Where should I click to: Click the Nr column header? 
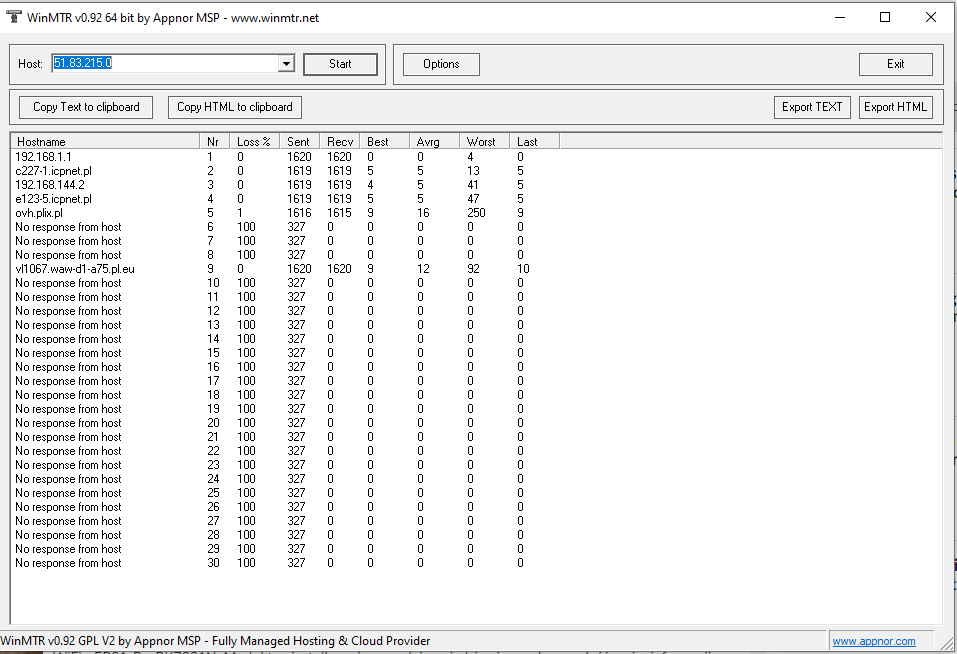(214, 142)
